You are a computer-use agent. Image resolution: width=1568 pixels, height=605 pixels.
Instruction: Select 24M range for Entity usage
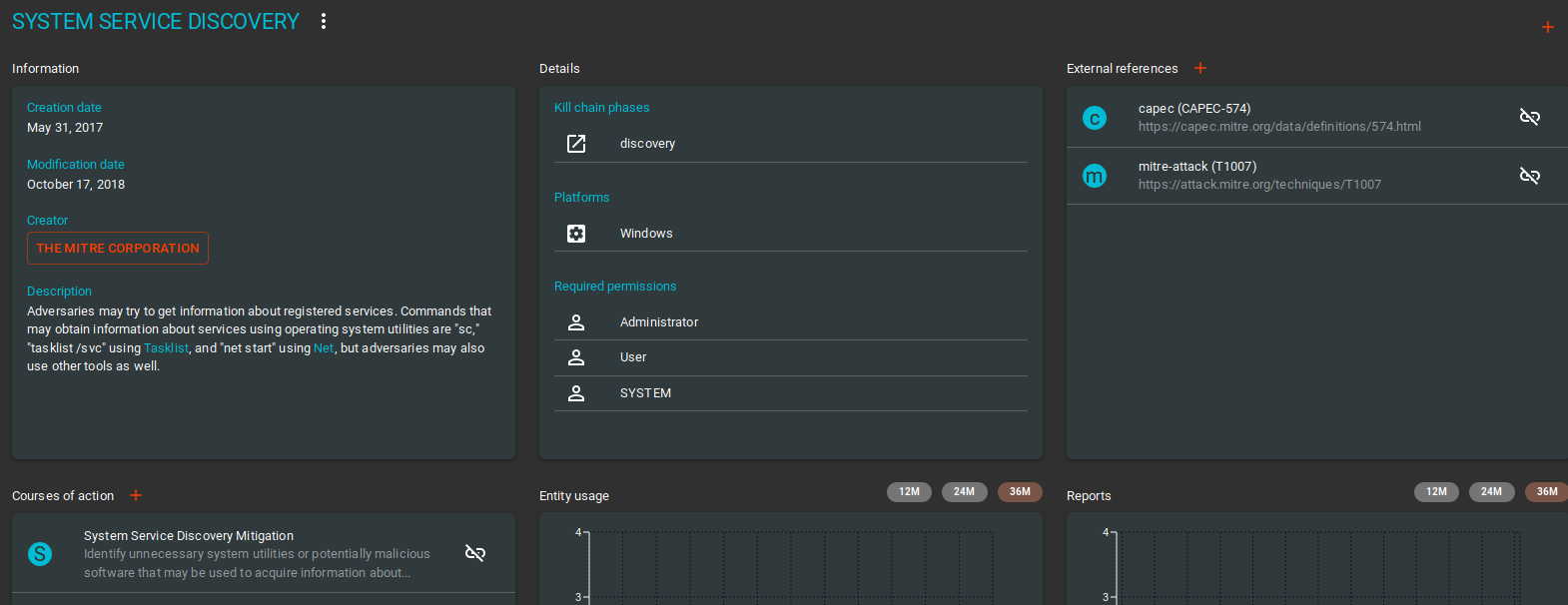pos(964,491)
